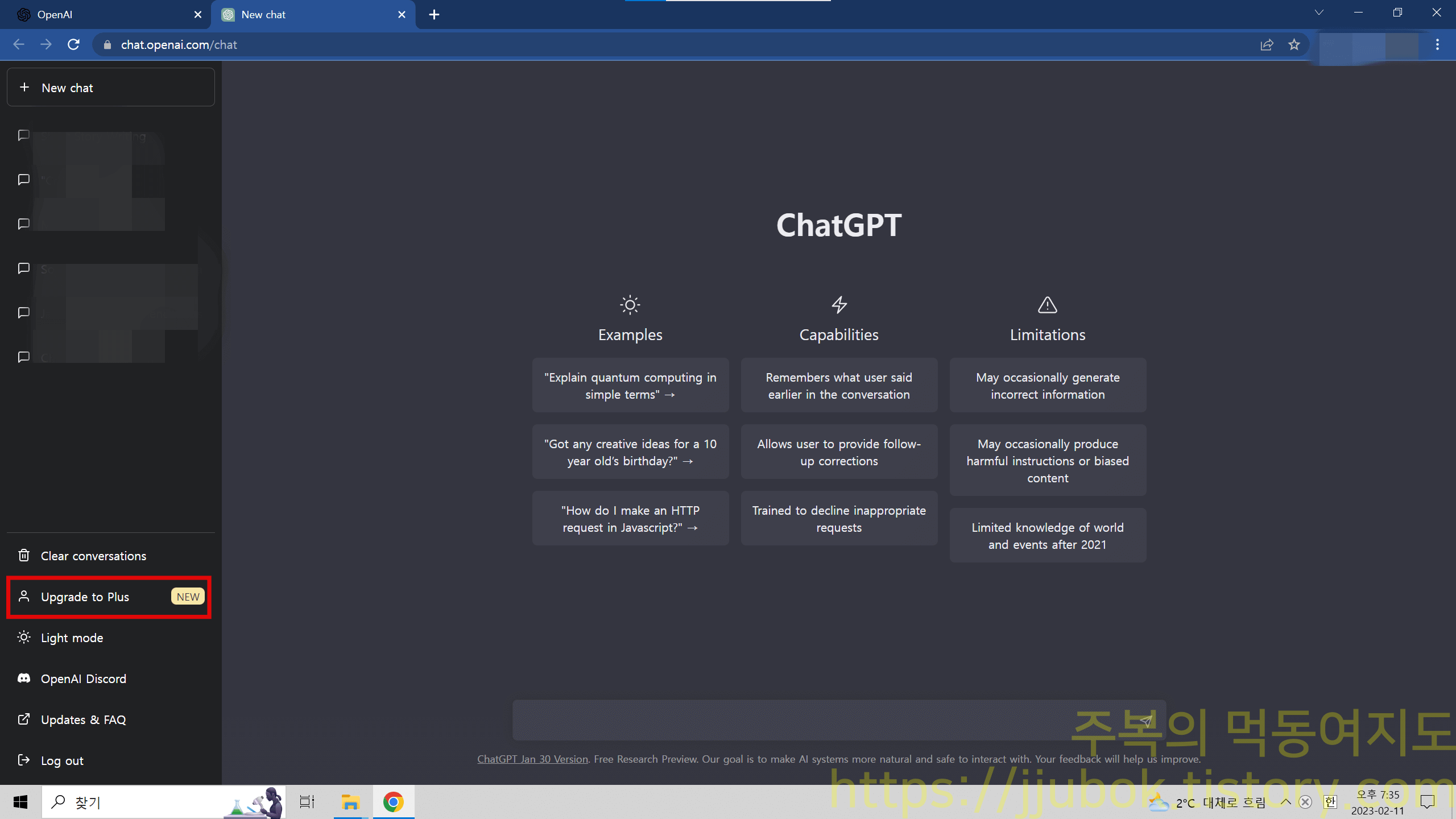Click the page reload icon

tap(73, 44)
